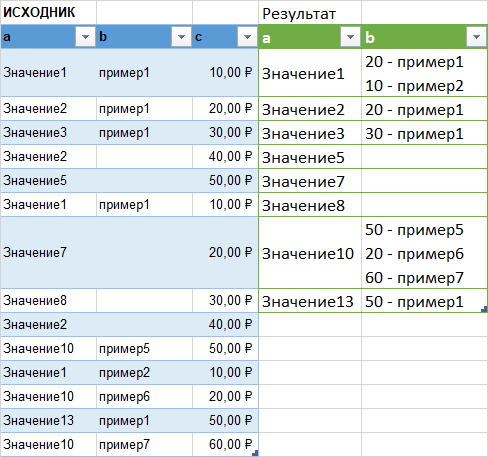Select the Результат title cell
The image size is (488, 457).
[310, 12]
